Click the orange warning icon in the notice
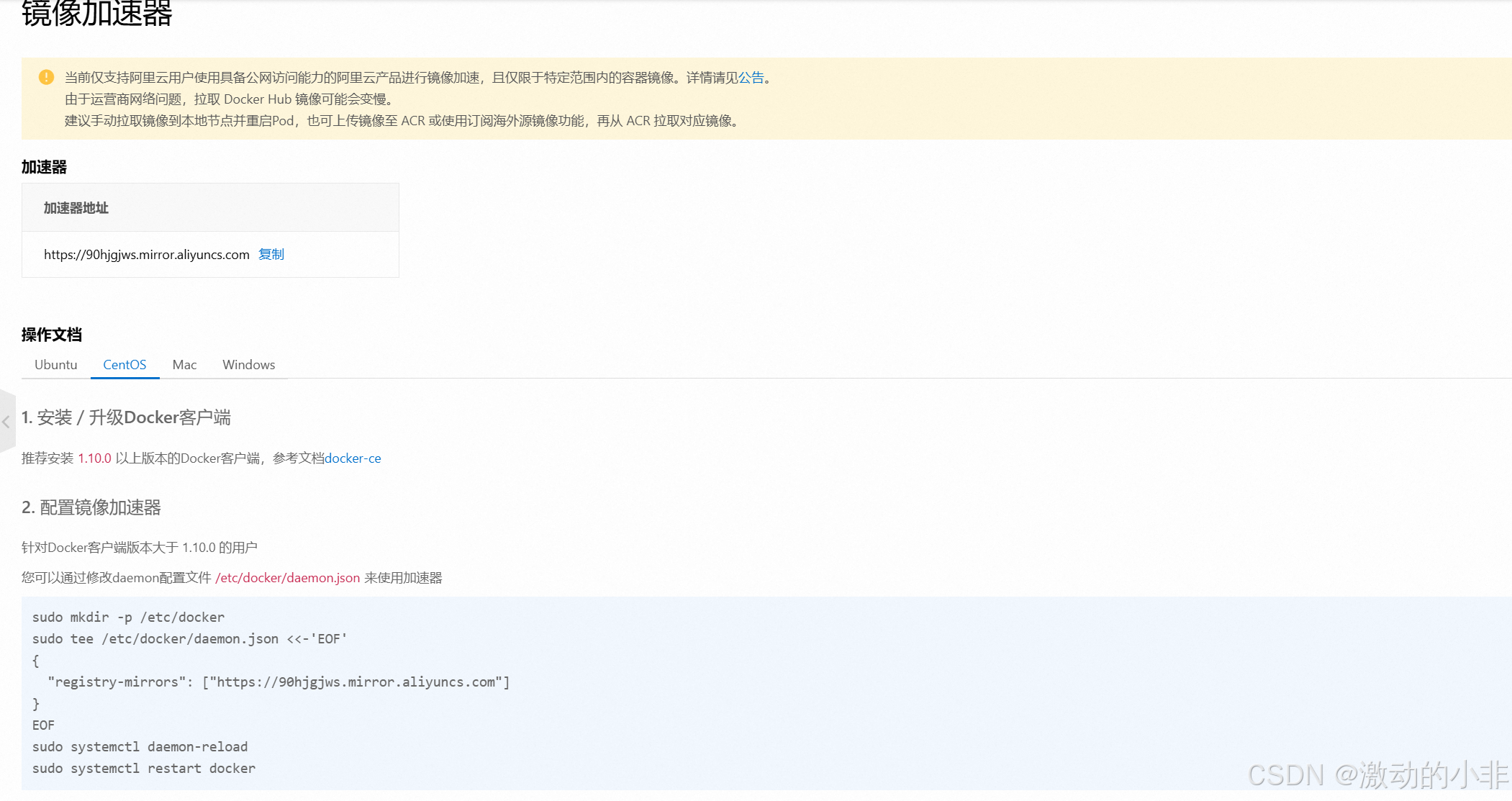Viewport: 1512px width, 801px height. pos(46,77)
